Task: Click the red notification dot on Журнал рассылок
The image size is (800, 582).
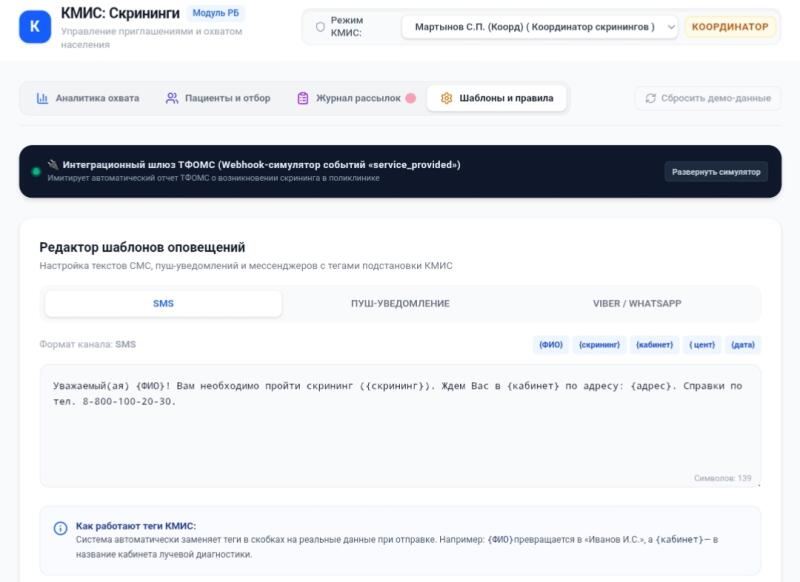Action: tap(411, 98)
